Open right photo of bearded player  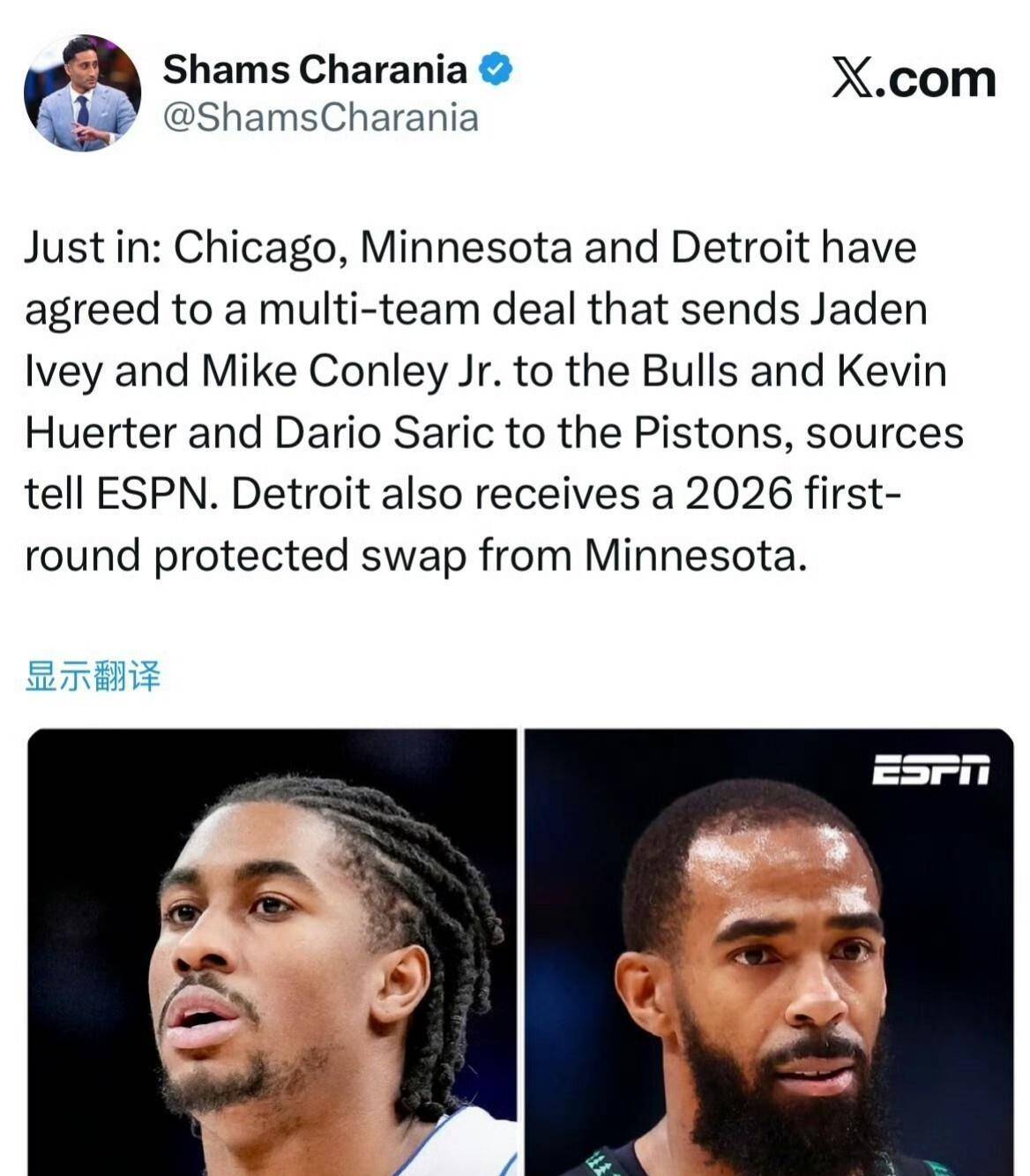(769, 952)
